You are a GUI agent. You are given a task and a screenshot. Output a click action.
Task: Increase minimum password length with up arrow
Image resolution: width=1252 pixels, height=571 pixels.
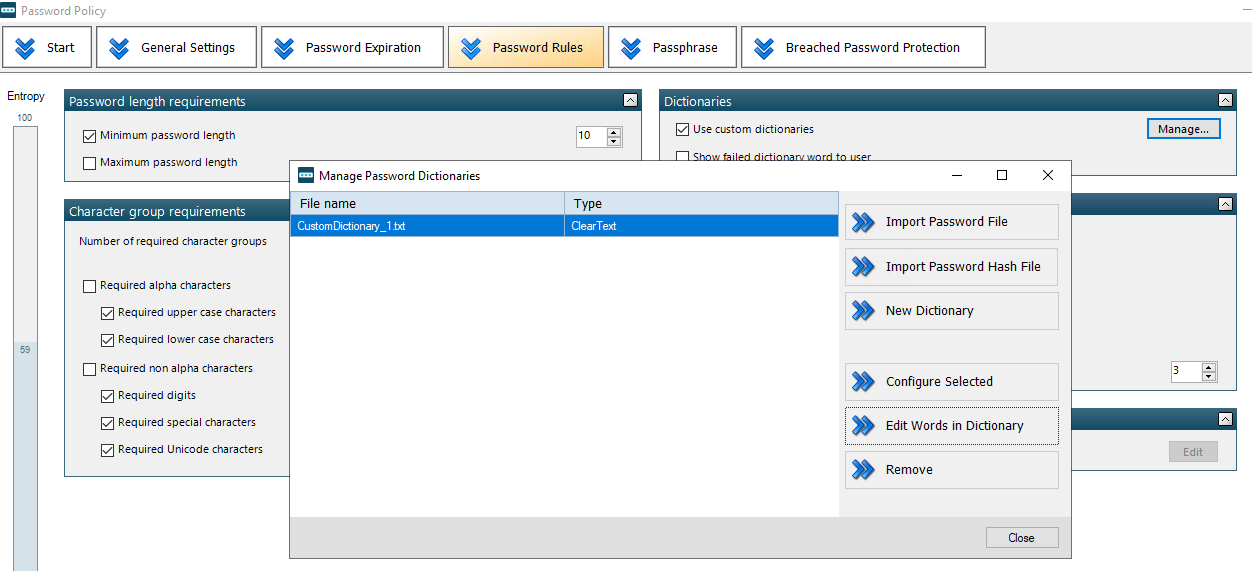pyautogui.click(x=614, y=132)
